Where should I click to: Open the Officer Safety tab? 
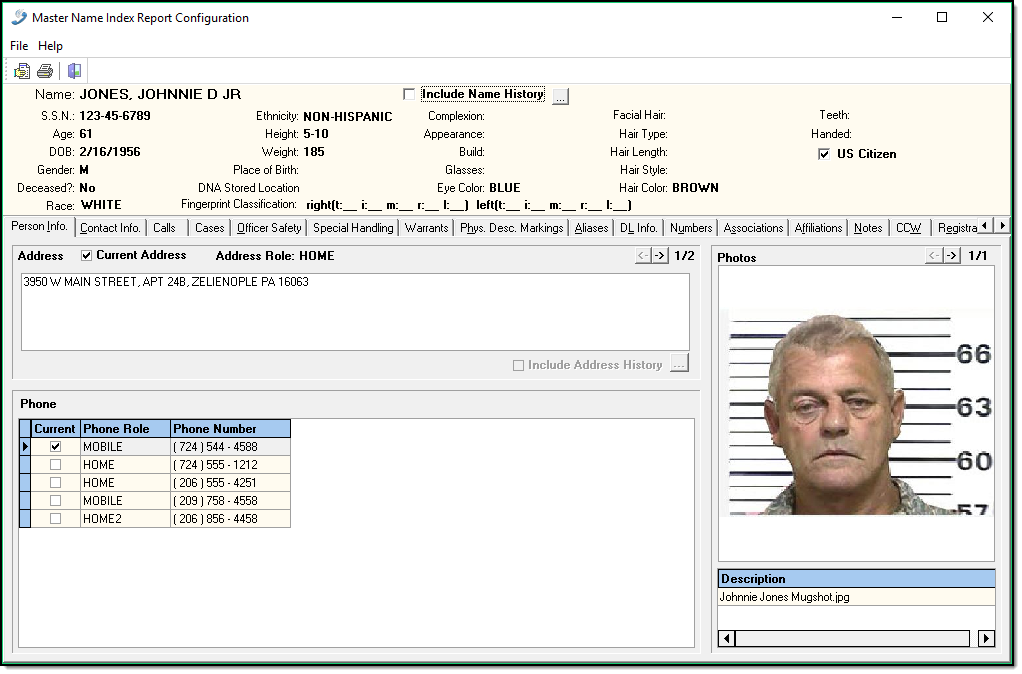pos(269,228)
